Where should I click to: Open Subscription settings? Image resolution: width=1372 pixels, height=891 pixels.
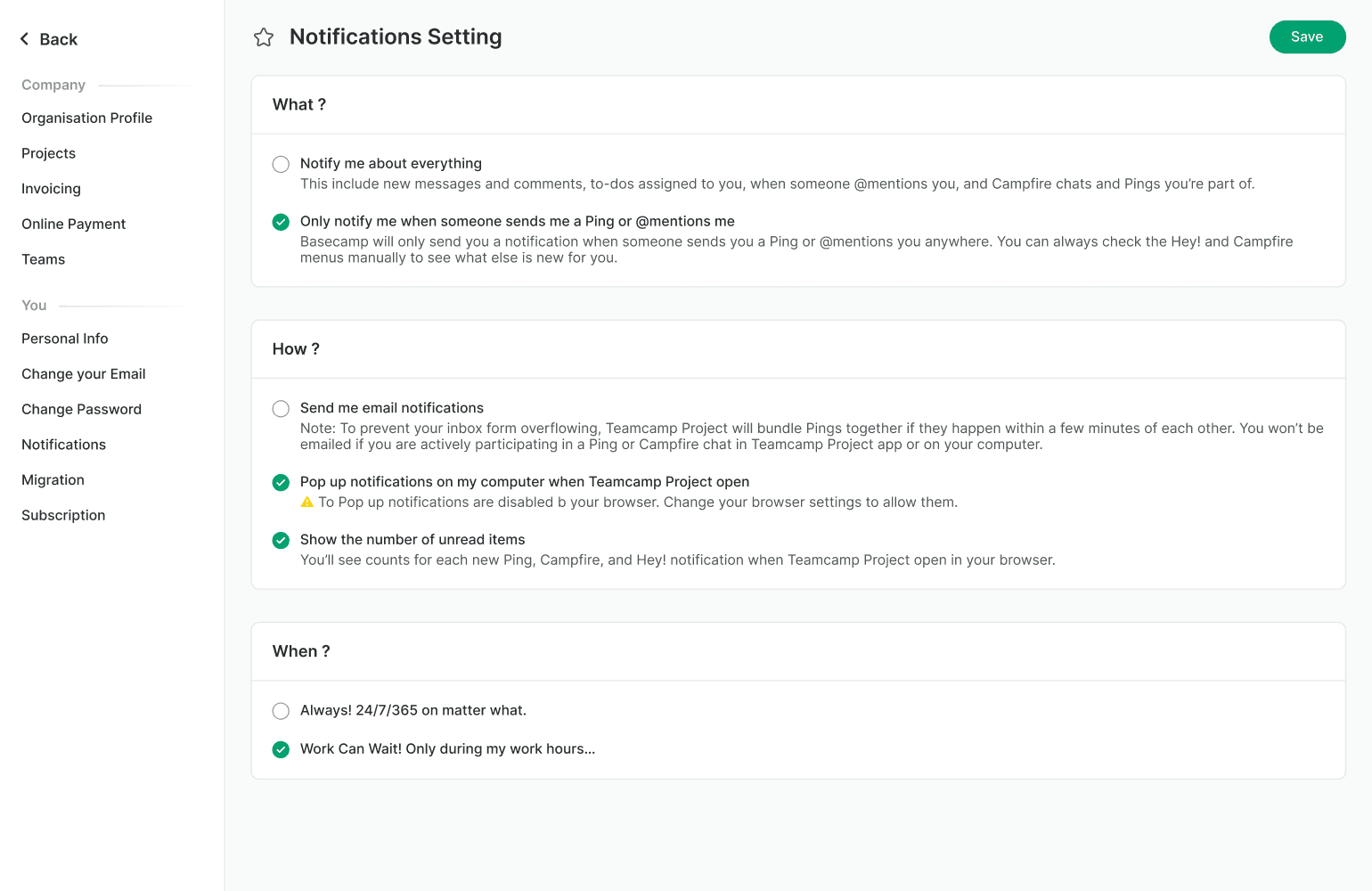tap(63, 515)
